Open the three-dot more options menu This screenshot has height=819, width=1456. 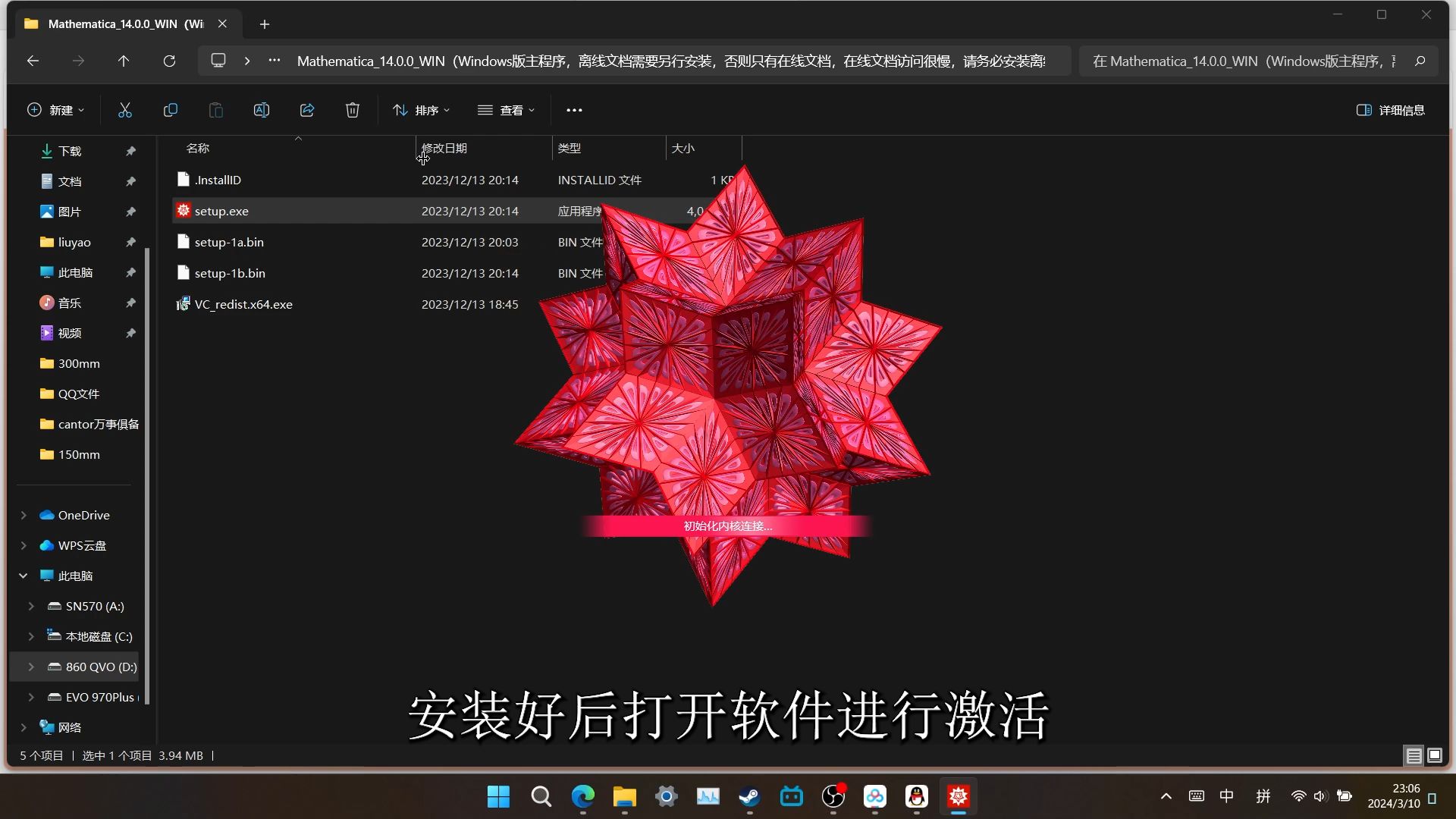[574, 110]
